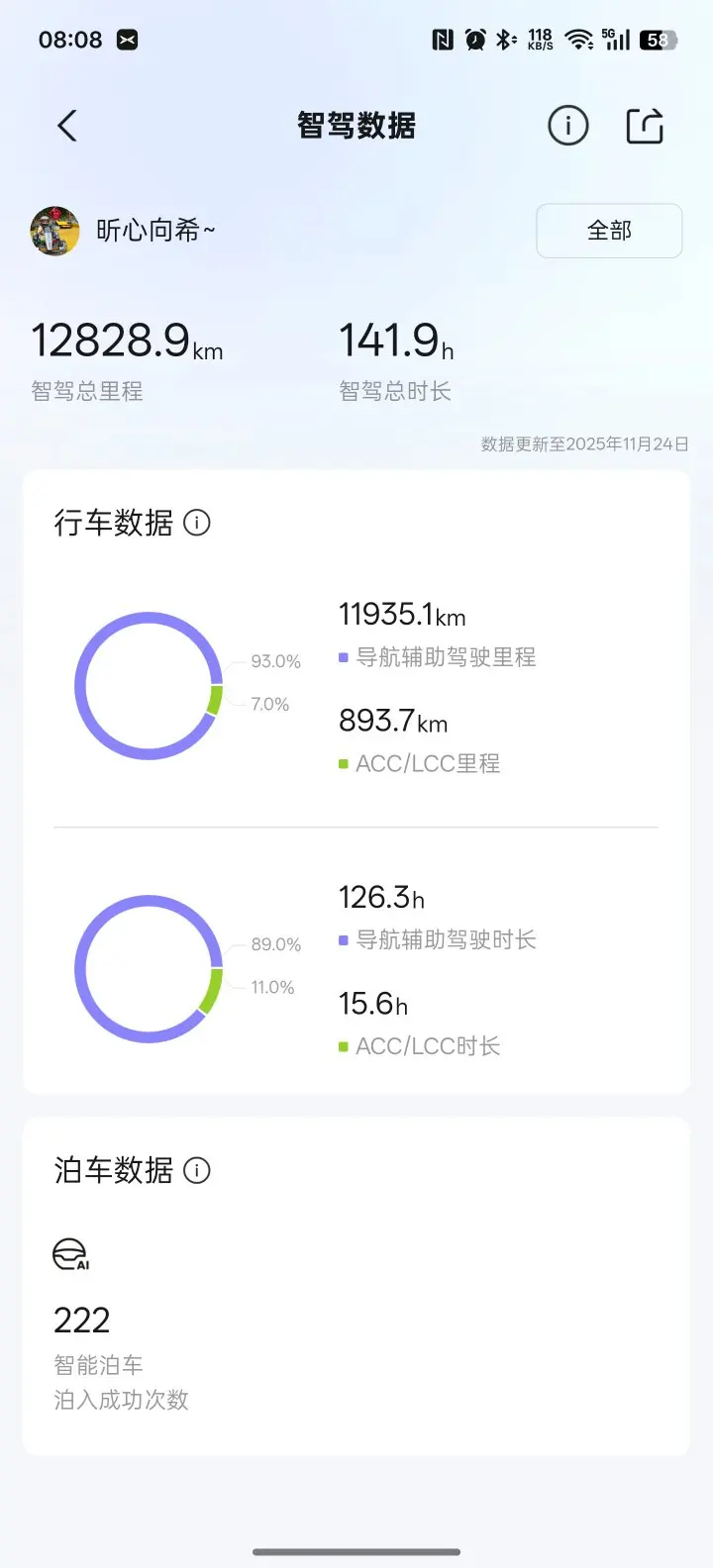Tap the Bluetooth status icon
Viewport: 713px width, 1568px height.
click(x=506, y=40)
